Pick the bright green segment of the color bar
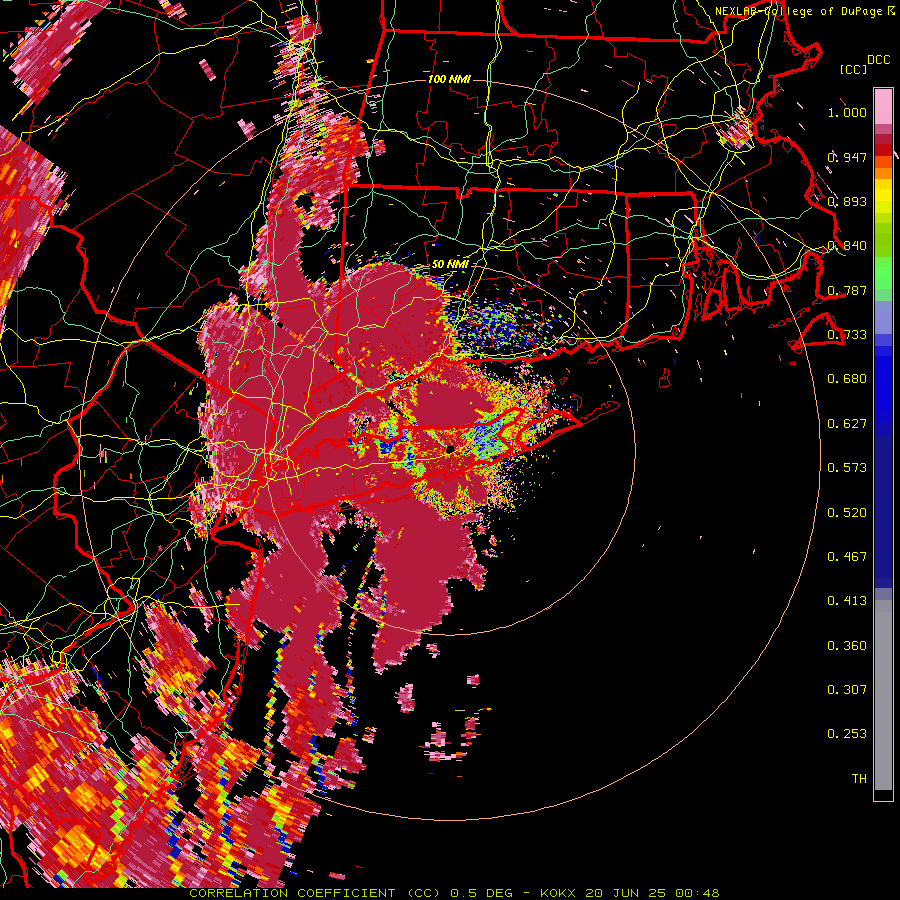Screen dimensions: 900x900 coord(883,273)
